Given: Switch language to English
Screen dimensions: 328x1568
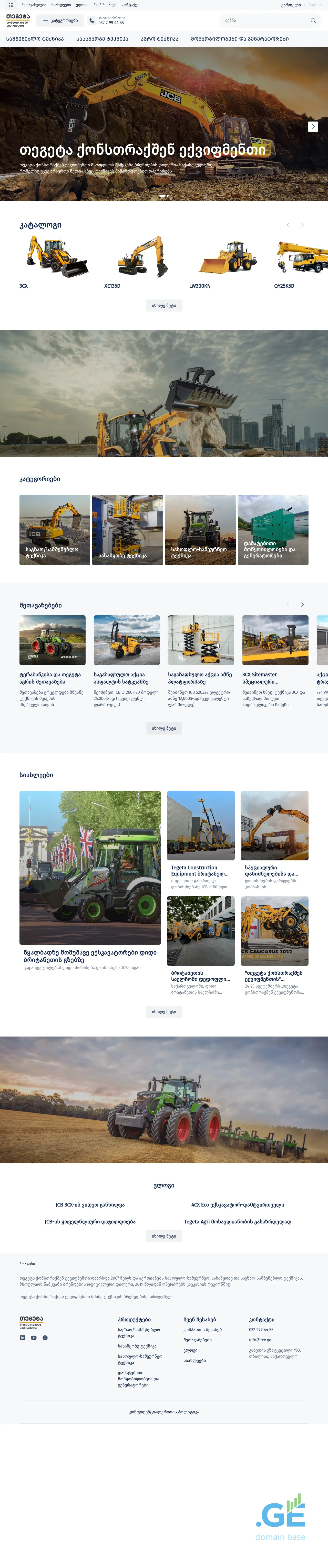Looking at the screenshot, I should tap(315, 5).
